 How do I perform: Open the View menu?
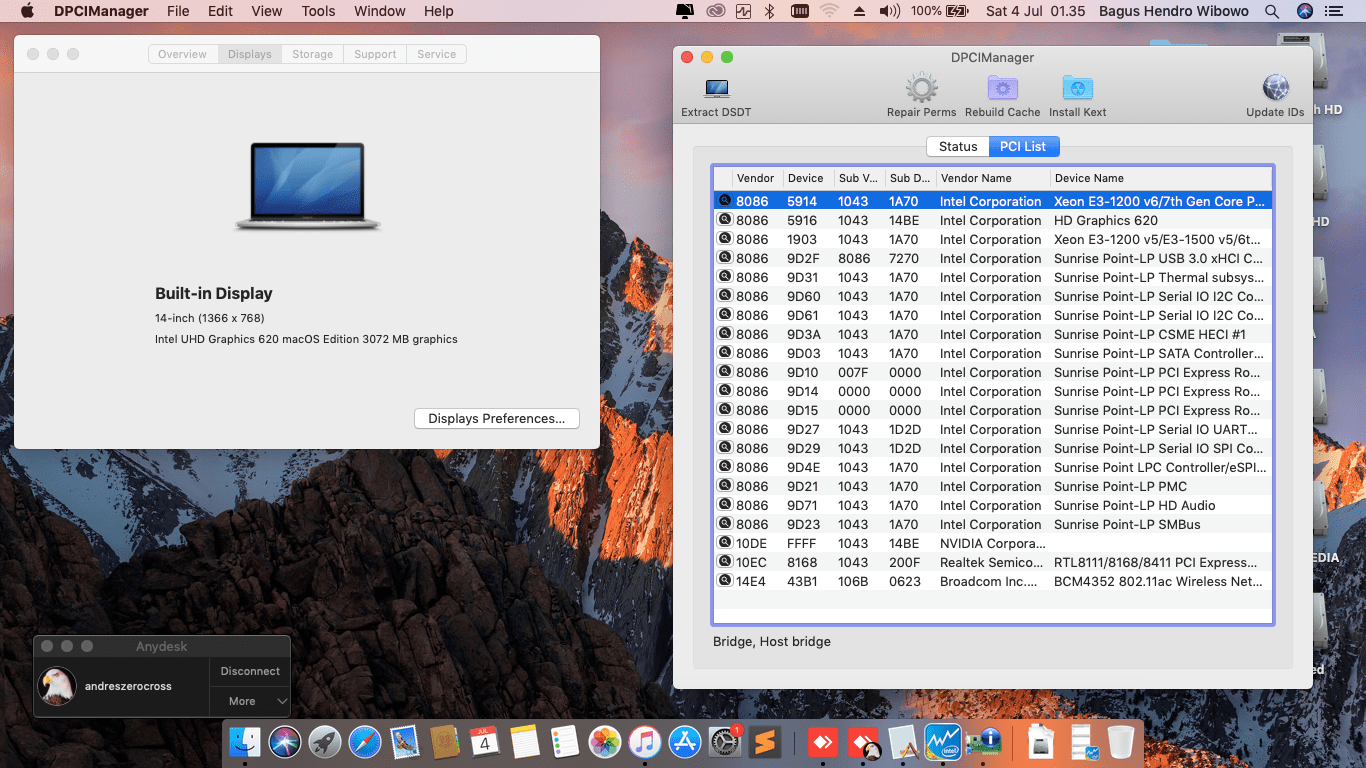[x=266, y=11]
